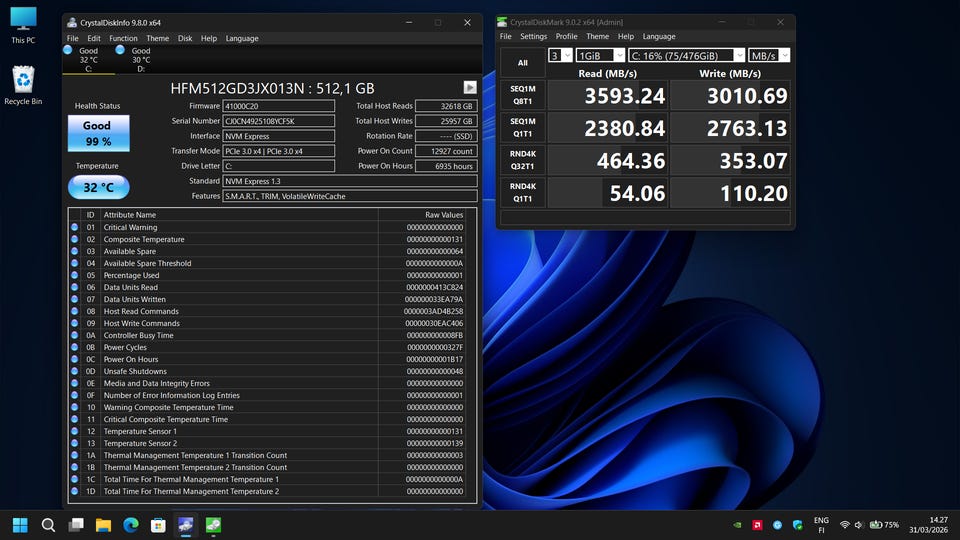Open the test count dropdown showing 3

pos(559,55)
